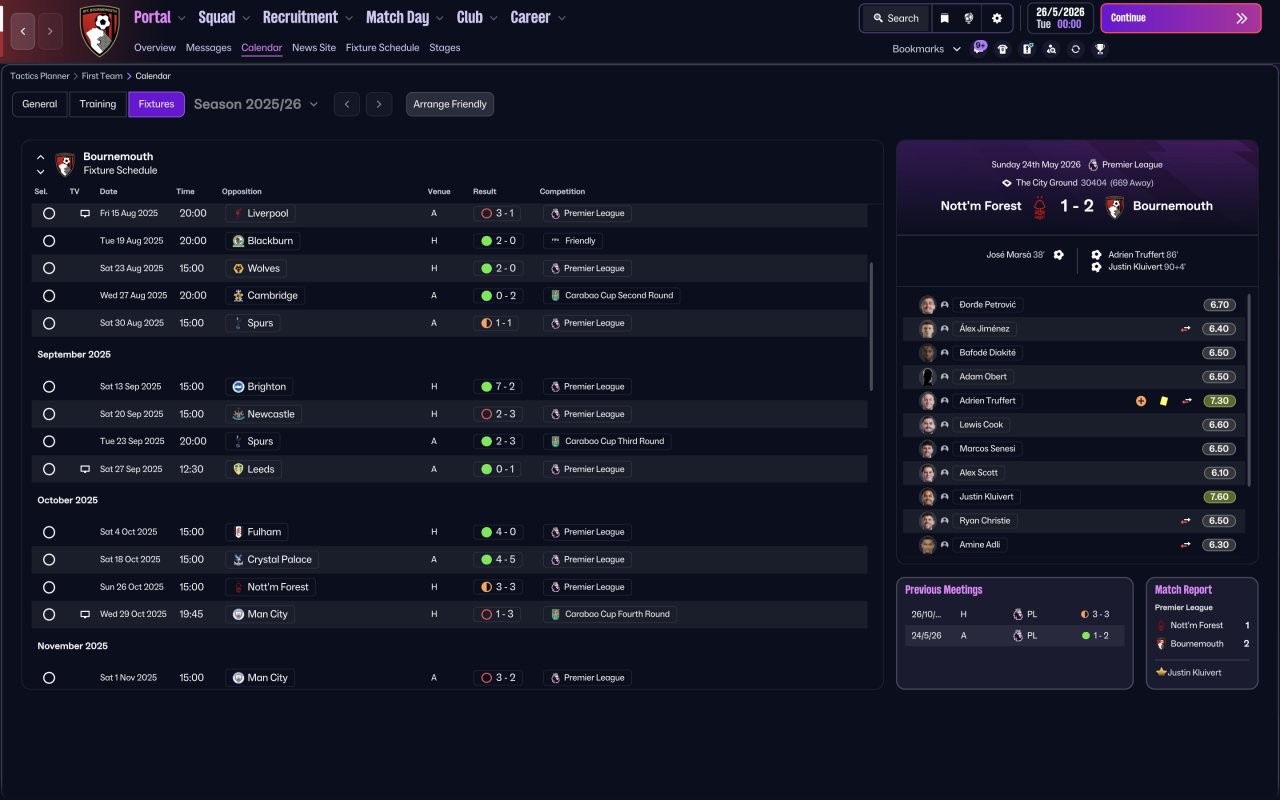Expand the Match Day menu dropdown
The height and width of the screenshot is (800, 1280).
coord(441,18)
